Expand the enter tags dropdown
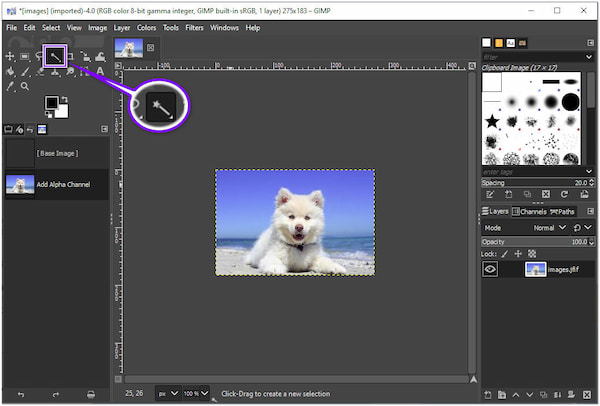600x406 pixels. pos(589,171)
